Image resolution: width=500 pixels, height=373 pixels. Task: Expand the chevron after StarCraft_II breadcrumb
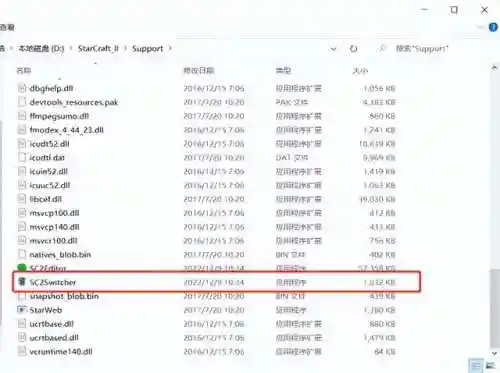point(126,49)
